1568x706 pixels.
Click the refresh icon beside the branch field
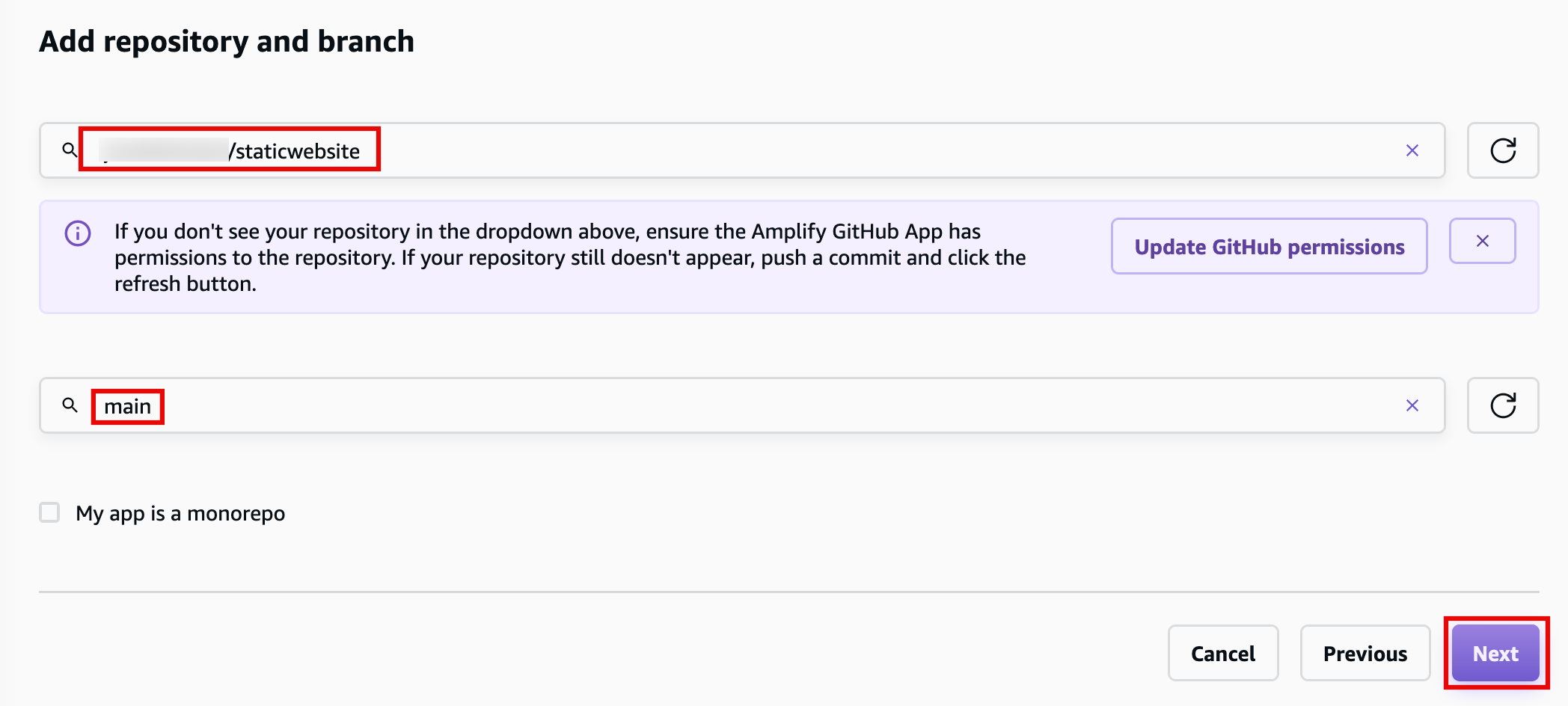tap(1503, 405)
